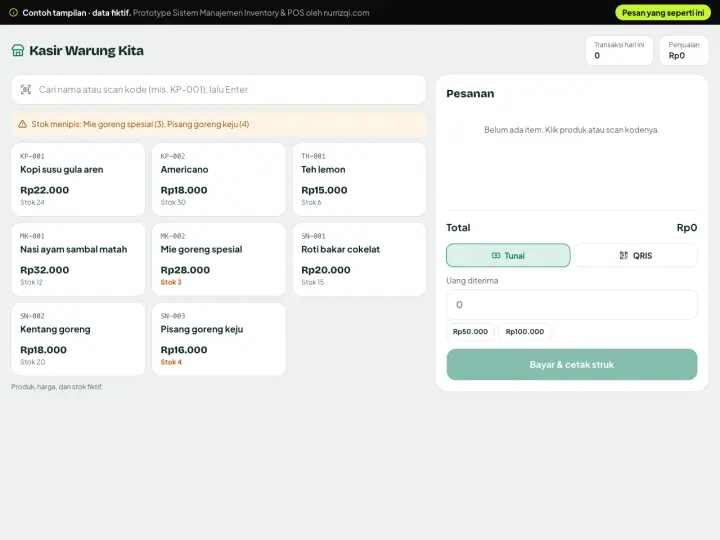Click the Kasir Warung Kita title

[x=86, y=51]
